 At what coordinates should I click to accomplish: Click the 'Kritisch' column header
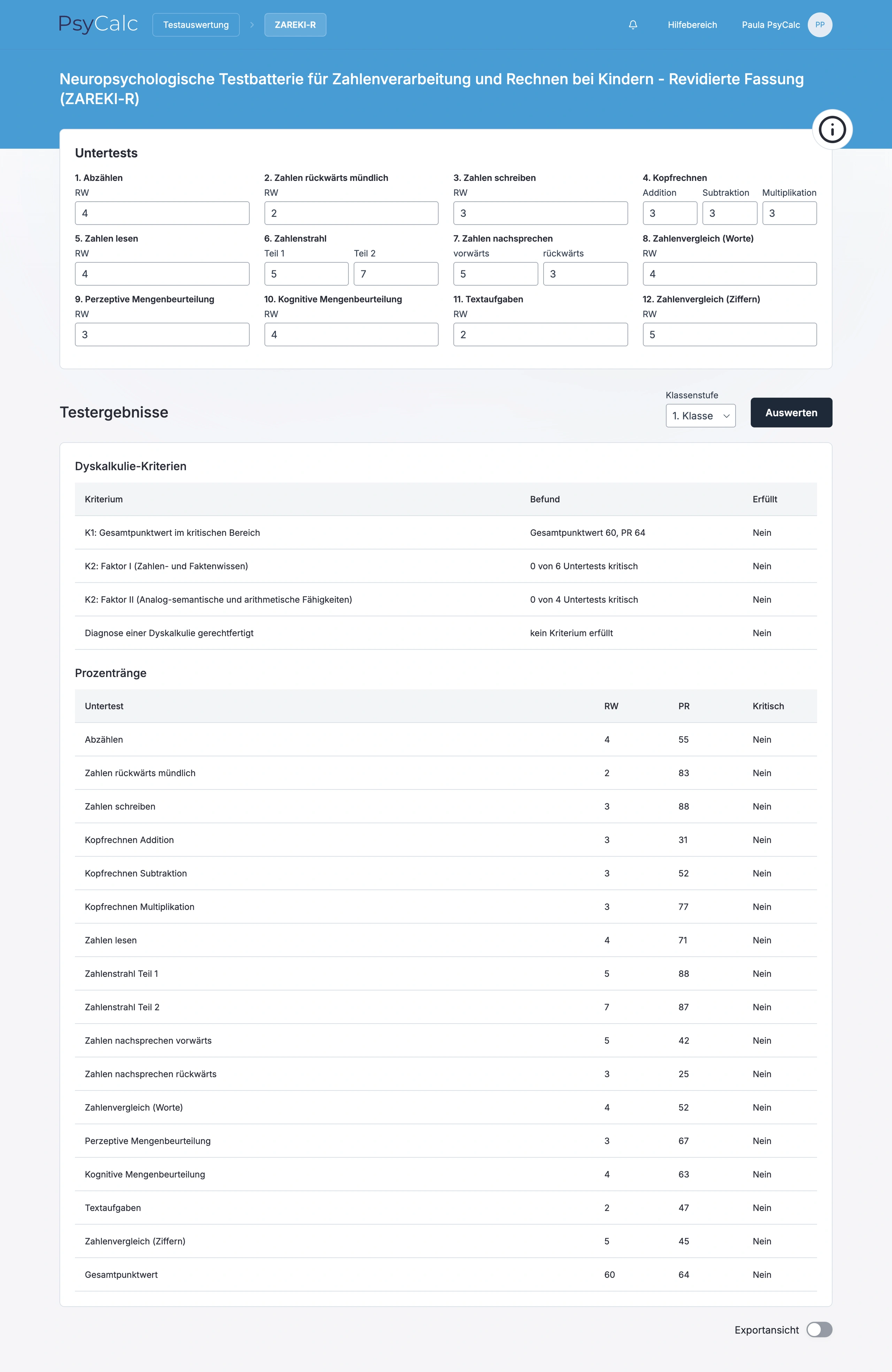(x=768, y=706)
